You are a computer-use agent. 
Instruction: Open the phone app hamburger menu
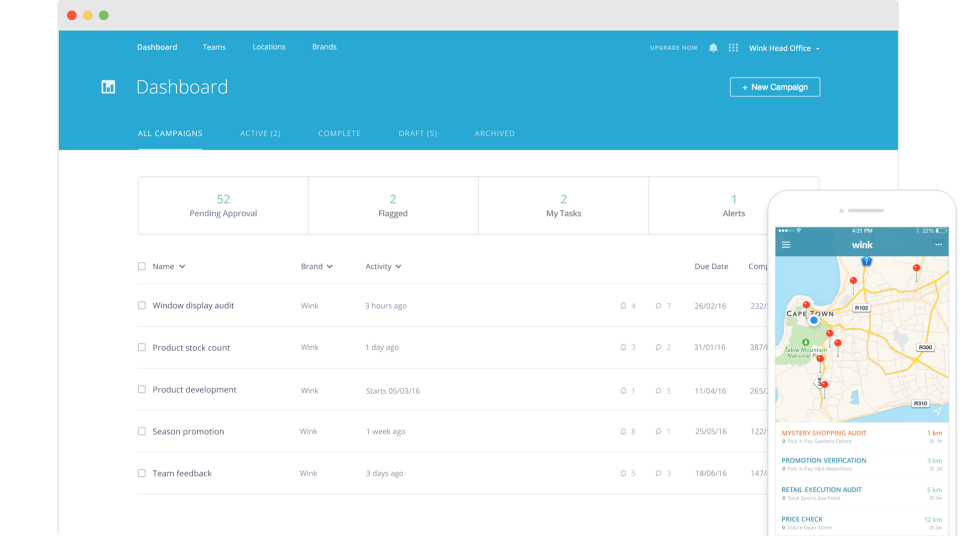pos(786,245)
